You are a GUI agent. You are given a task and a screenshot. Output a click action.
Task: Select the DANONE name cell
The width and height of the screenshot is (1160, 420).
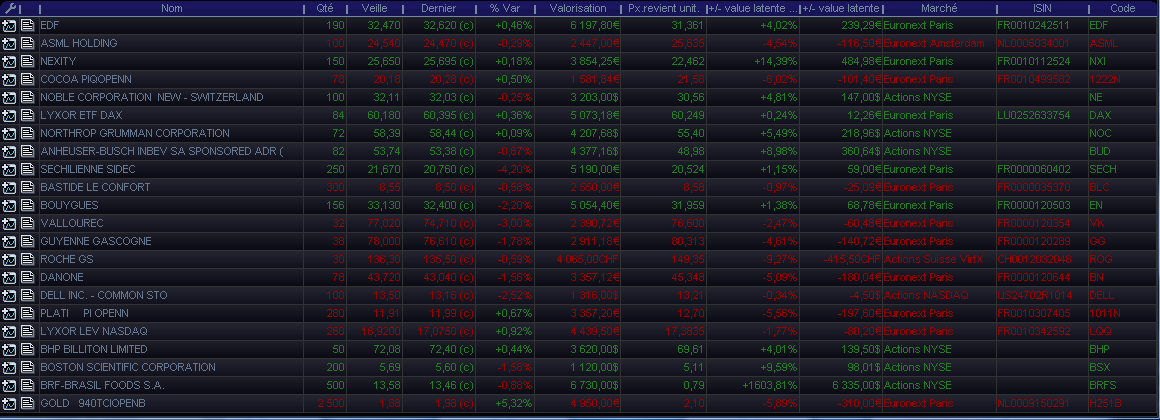[172, 277]
